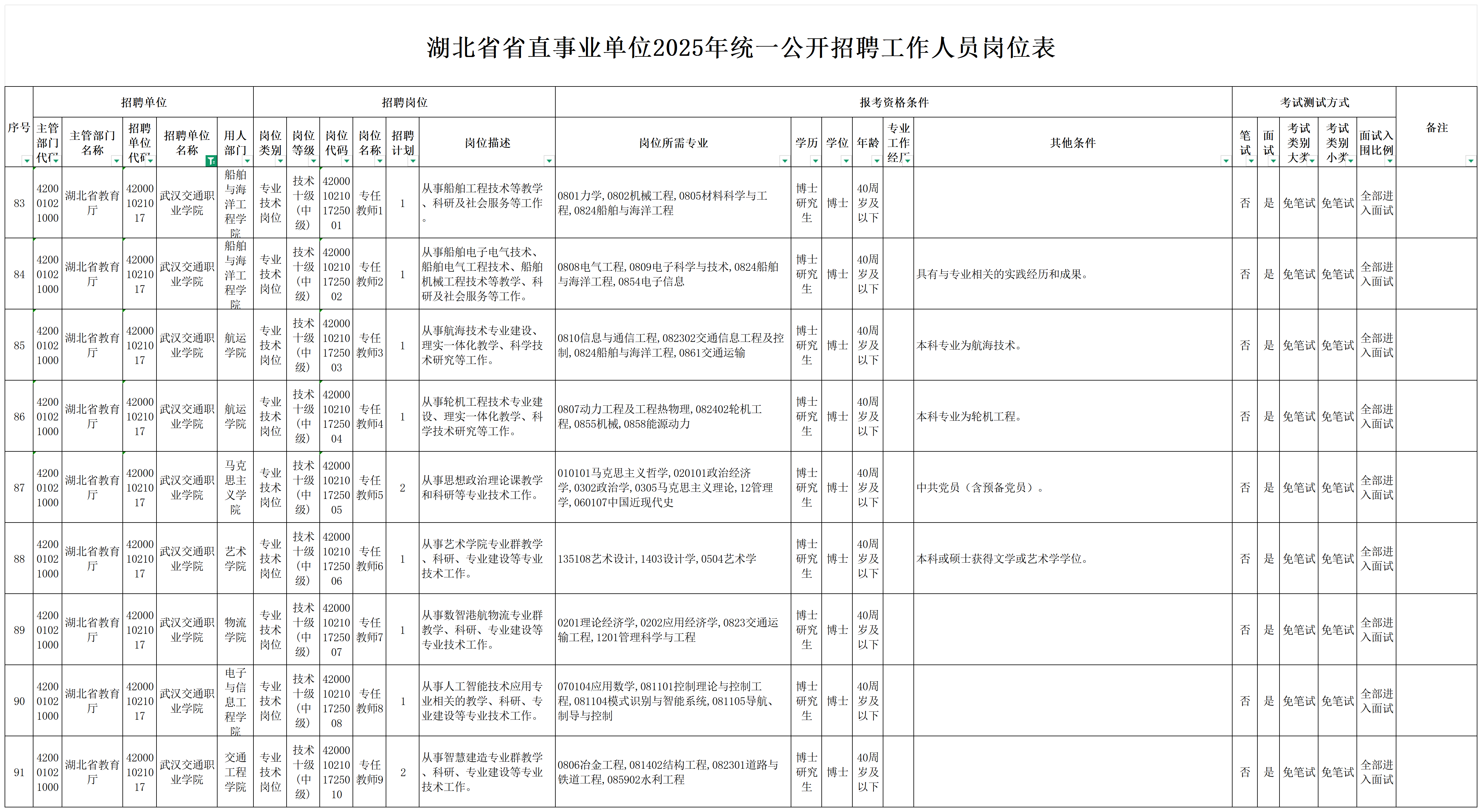
Task: Open the 学历 filter dropdown
Action: pos(815,161)
